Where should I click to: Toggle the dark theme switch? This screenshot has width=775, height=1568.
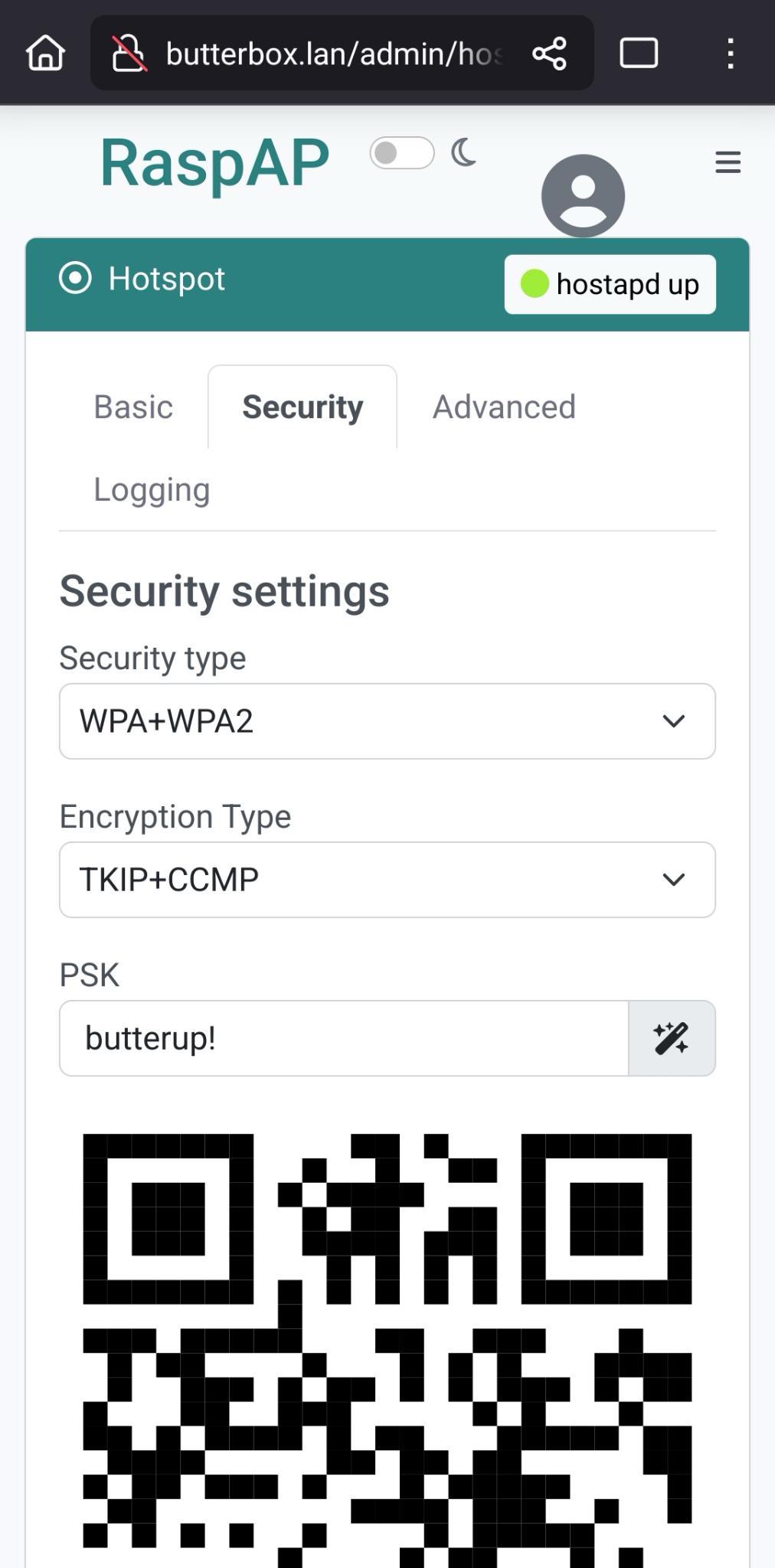(x=401, y=153)
